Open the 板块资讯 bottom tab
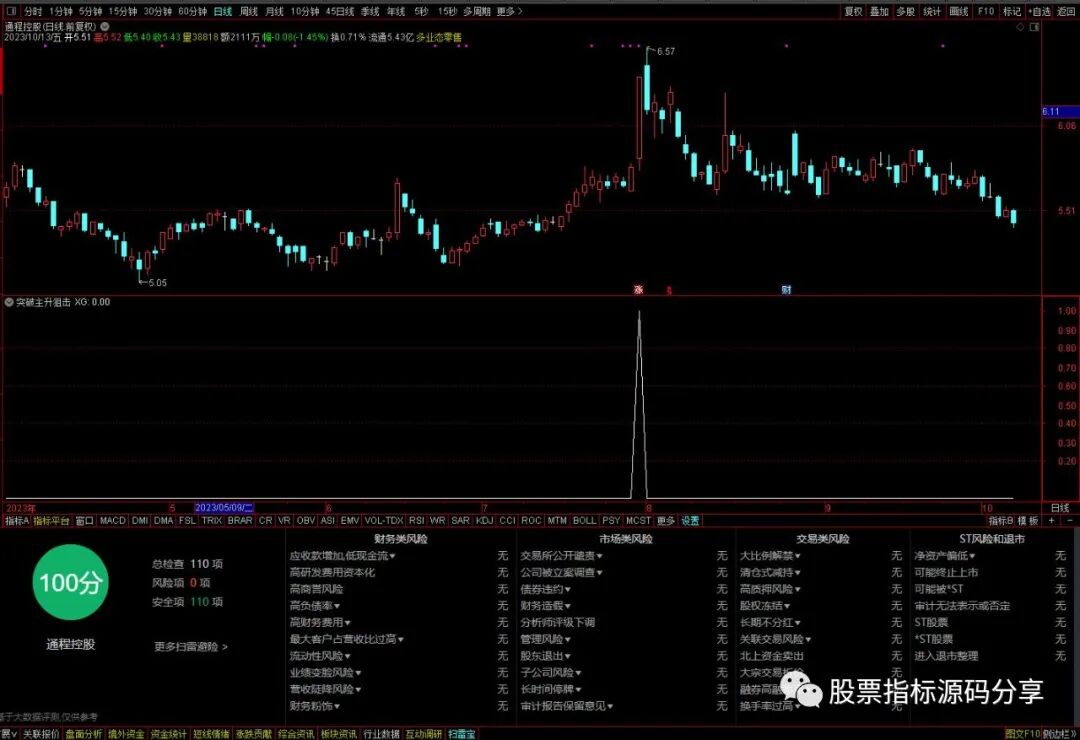Image resolution: width=1080 pixels, height=740 pixels. click(x=338, y=734)
